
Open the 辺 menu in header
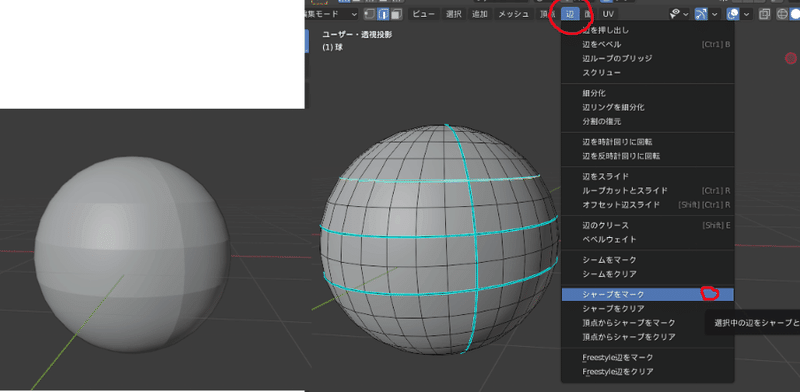(570, 14)
